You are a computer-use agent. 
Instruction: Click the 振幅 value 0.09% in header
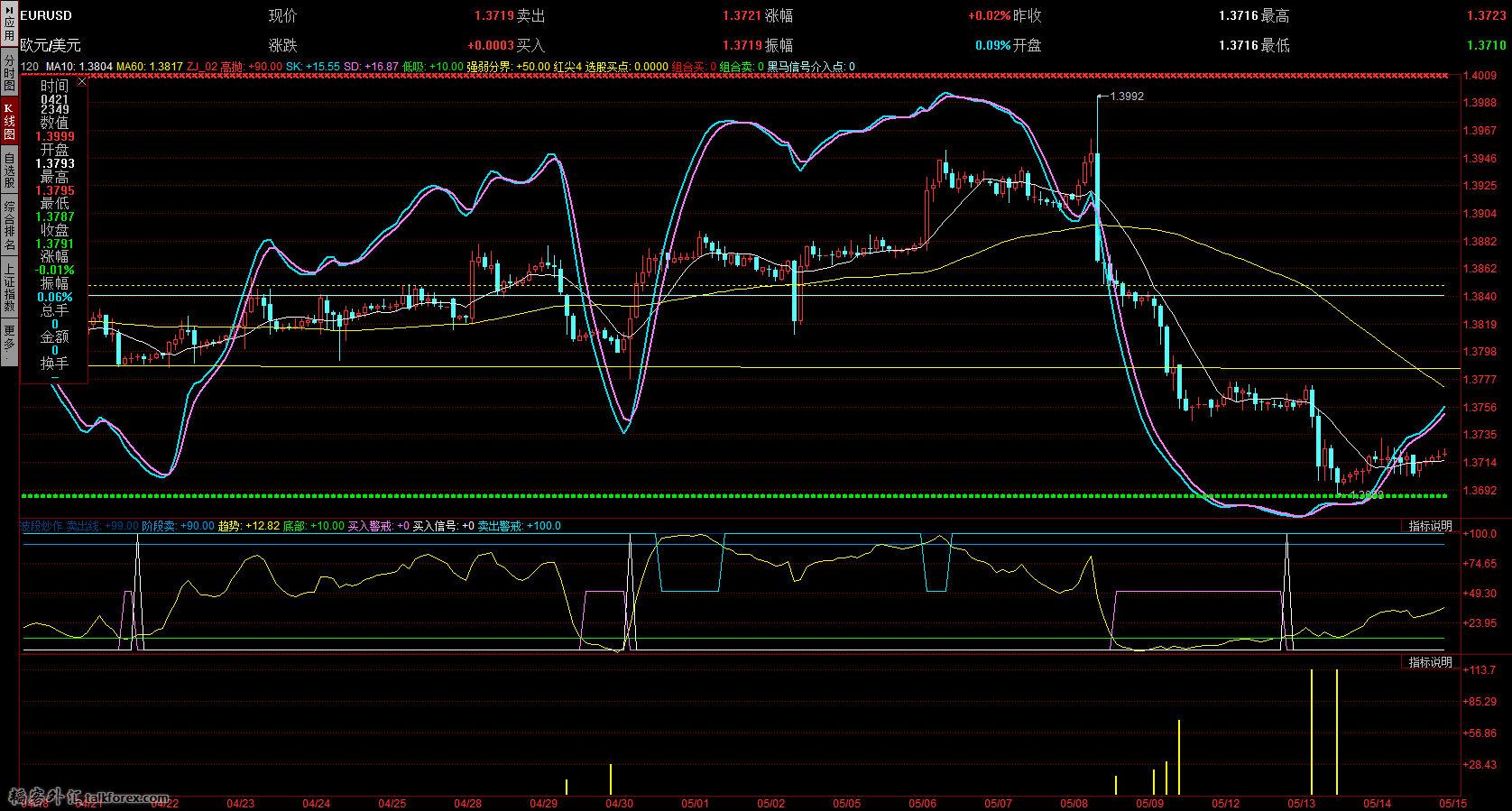pyautogui.click(x=993, y=45)
